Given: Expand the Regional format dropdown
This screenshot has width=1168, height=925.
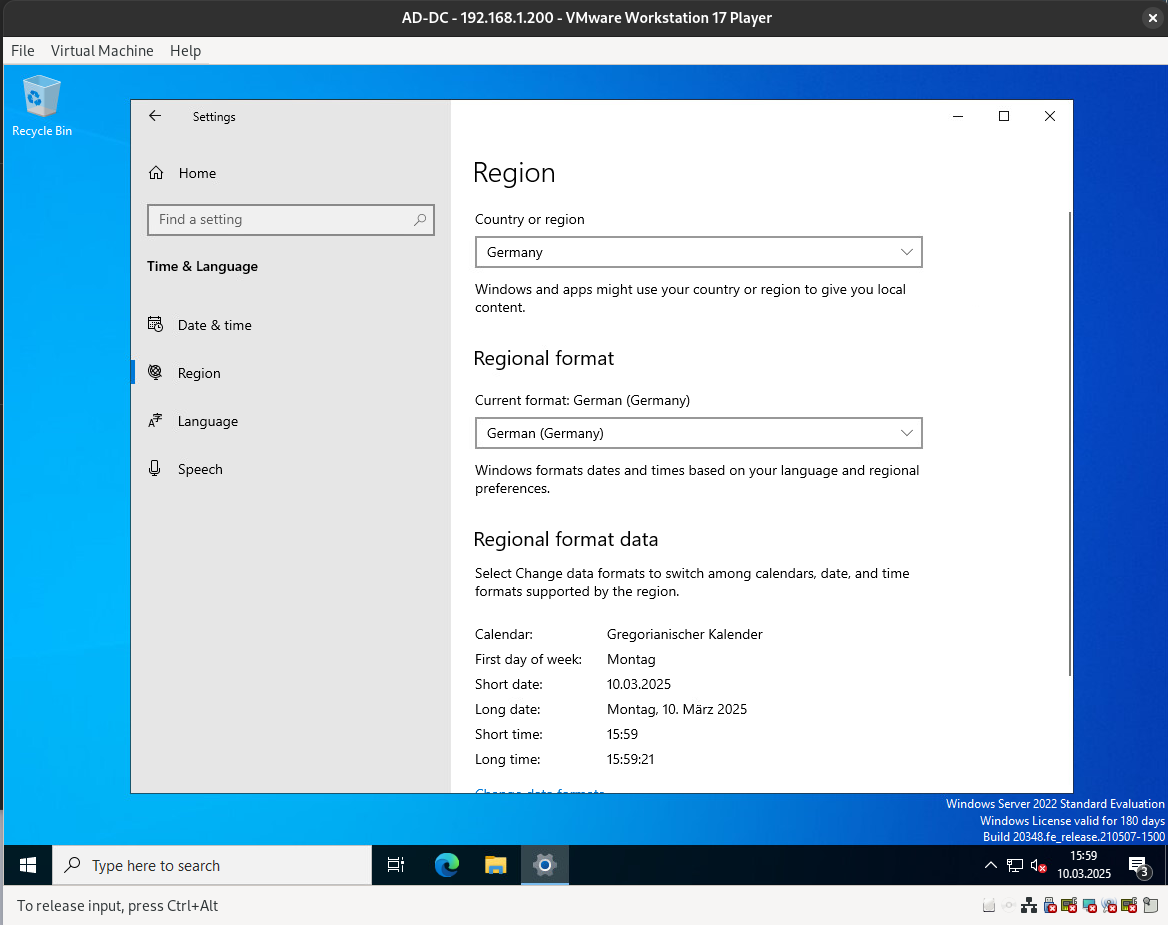Looking at the screenshot, I should (x=698, y=433).
